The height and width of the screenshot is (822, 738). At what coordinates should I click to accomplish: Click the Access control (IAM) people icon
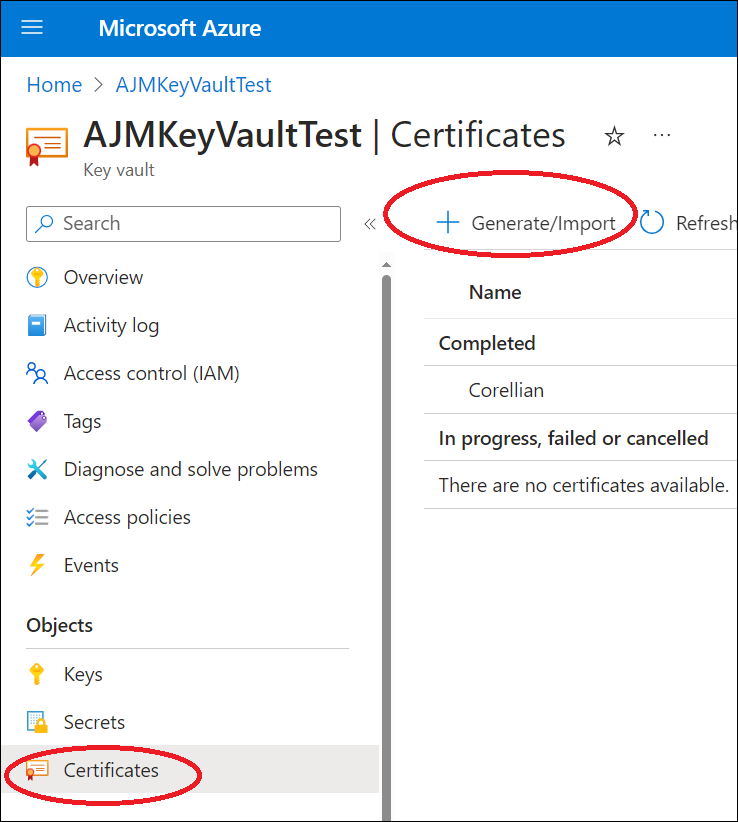[37, 373]
